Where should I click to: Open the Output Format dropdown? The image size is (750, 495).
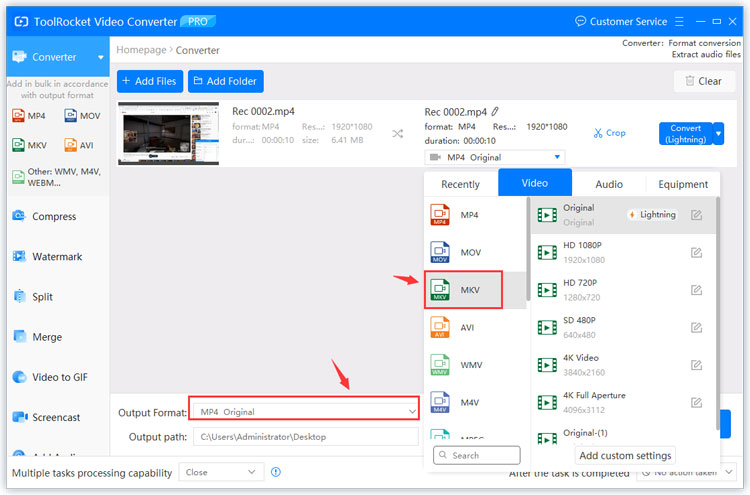(304, 411)
